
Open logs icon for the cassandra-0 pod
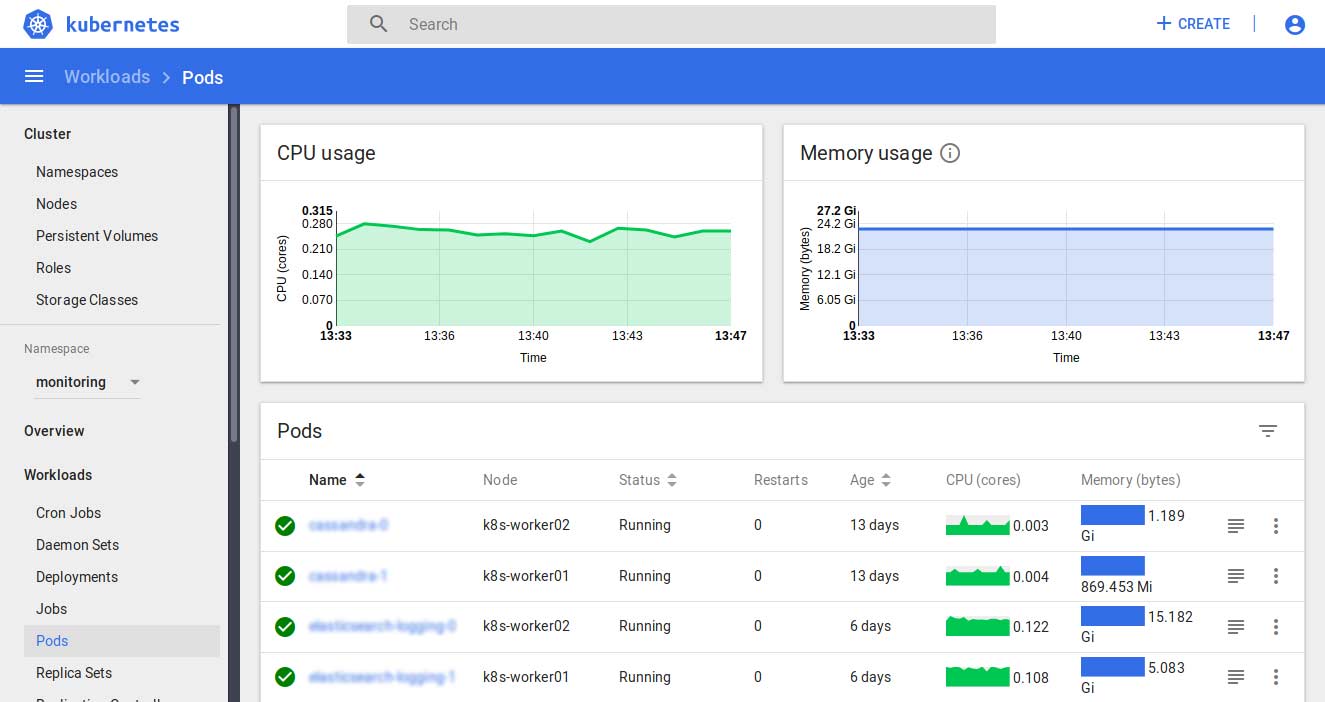1236,525
